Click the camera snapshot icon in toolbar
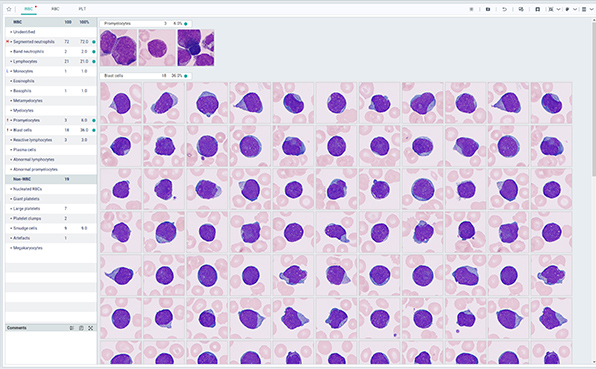The width and height of the screenshot is (596, 369). (x=488, y=9)
